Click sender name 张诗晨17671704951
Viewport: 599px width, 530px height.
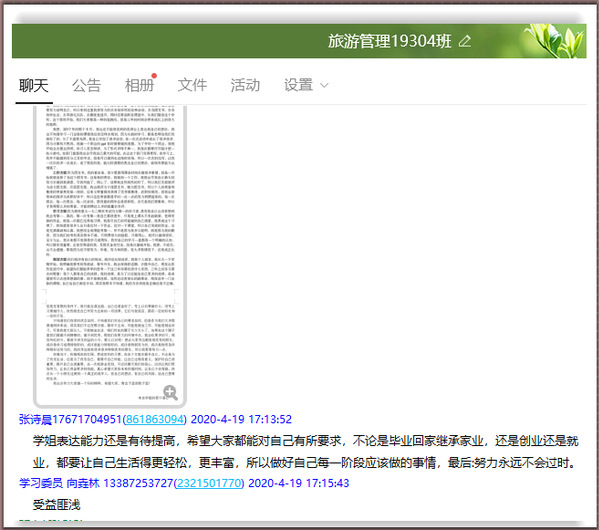click(x=70, y=419)
